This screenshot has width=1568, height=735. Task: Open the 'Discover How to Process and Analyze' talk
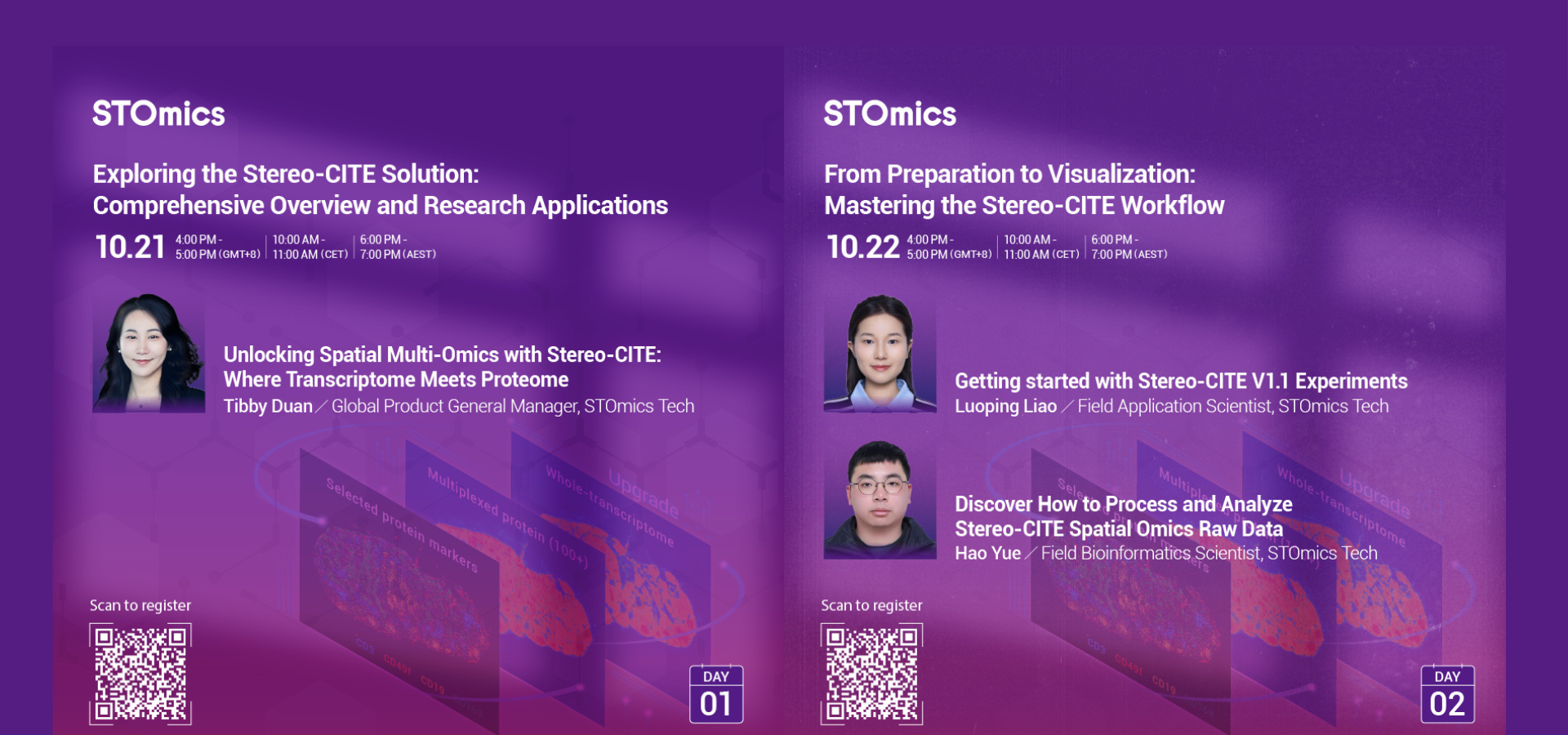[x=1123, y=516]
